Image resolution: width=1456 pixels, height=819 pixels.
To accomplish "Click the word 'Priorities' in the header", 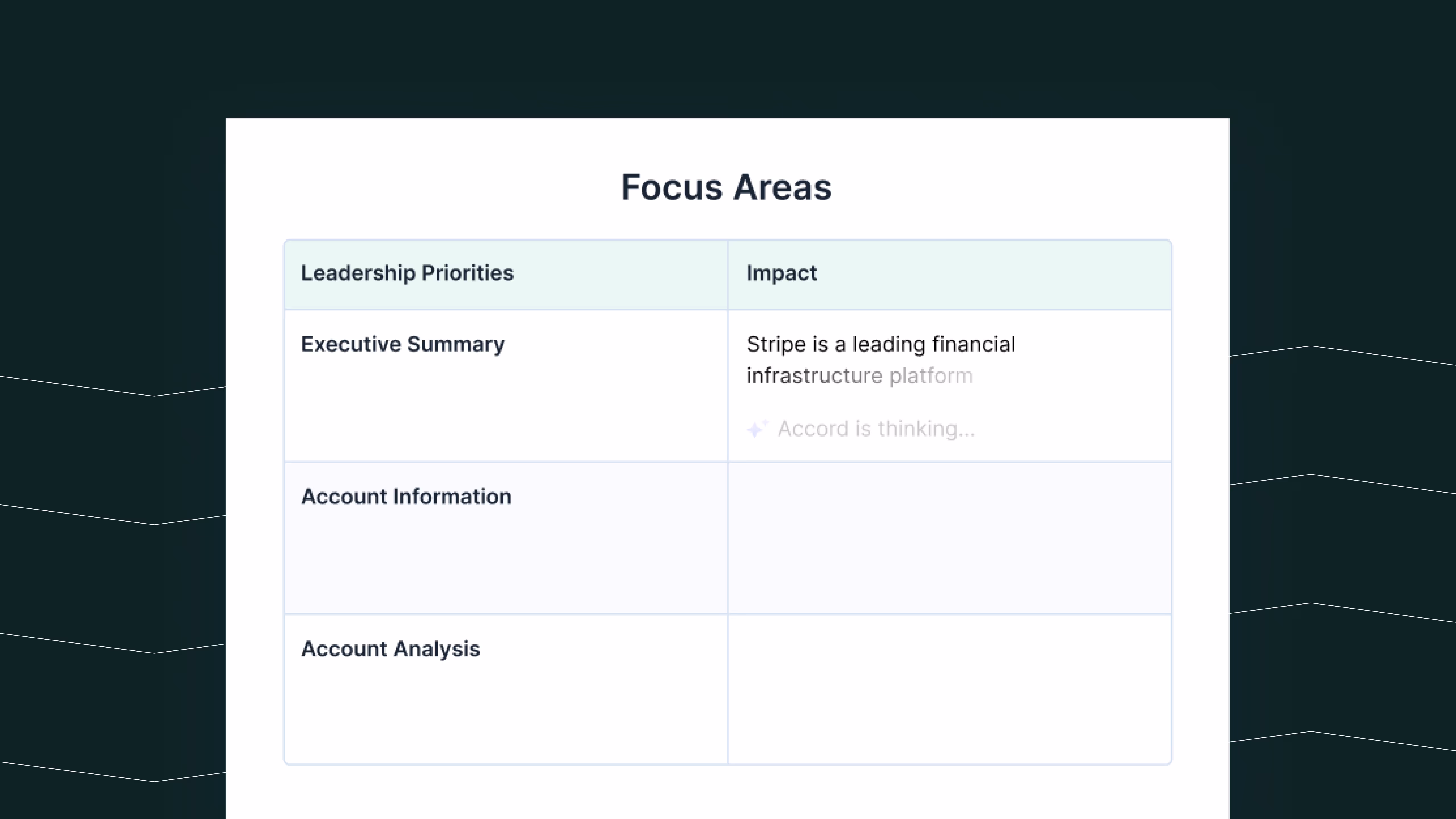I will coord(468,273).
